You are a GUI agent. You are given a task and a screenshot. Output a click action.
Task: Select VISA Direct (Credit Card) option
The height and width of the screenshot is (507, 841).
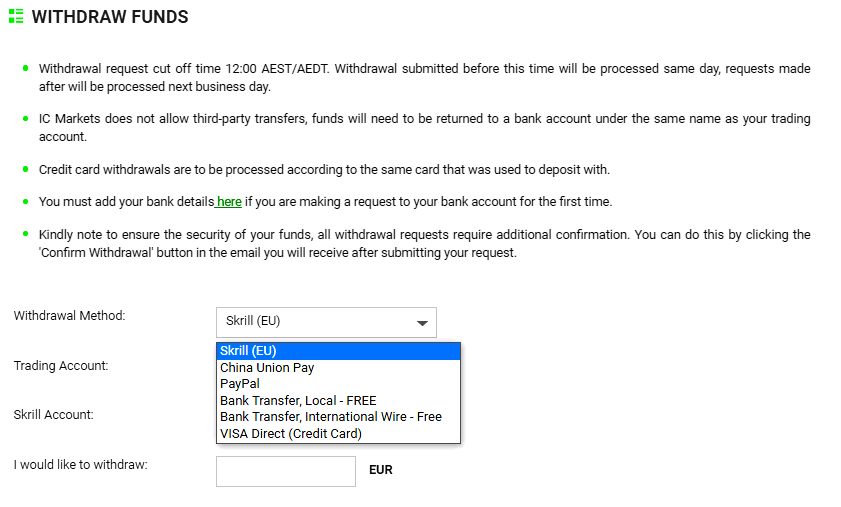(291, 434)
